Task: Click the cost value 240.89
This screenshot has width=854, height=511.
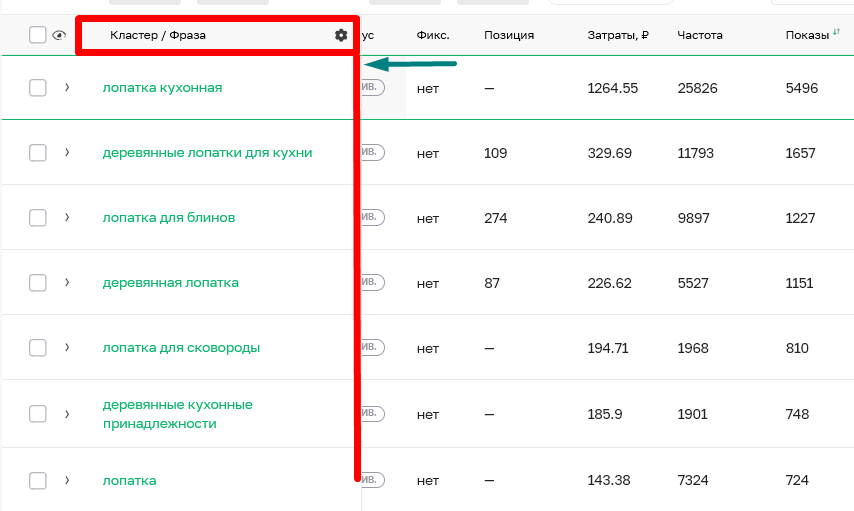Action: (610, 218)
